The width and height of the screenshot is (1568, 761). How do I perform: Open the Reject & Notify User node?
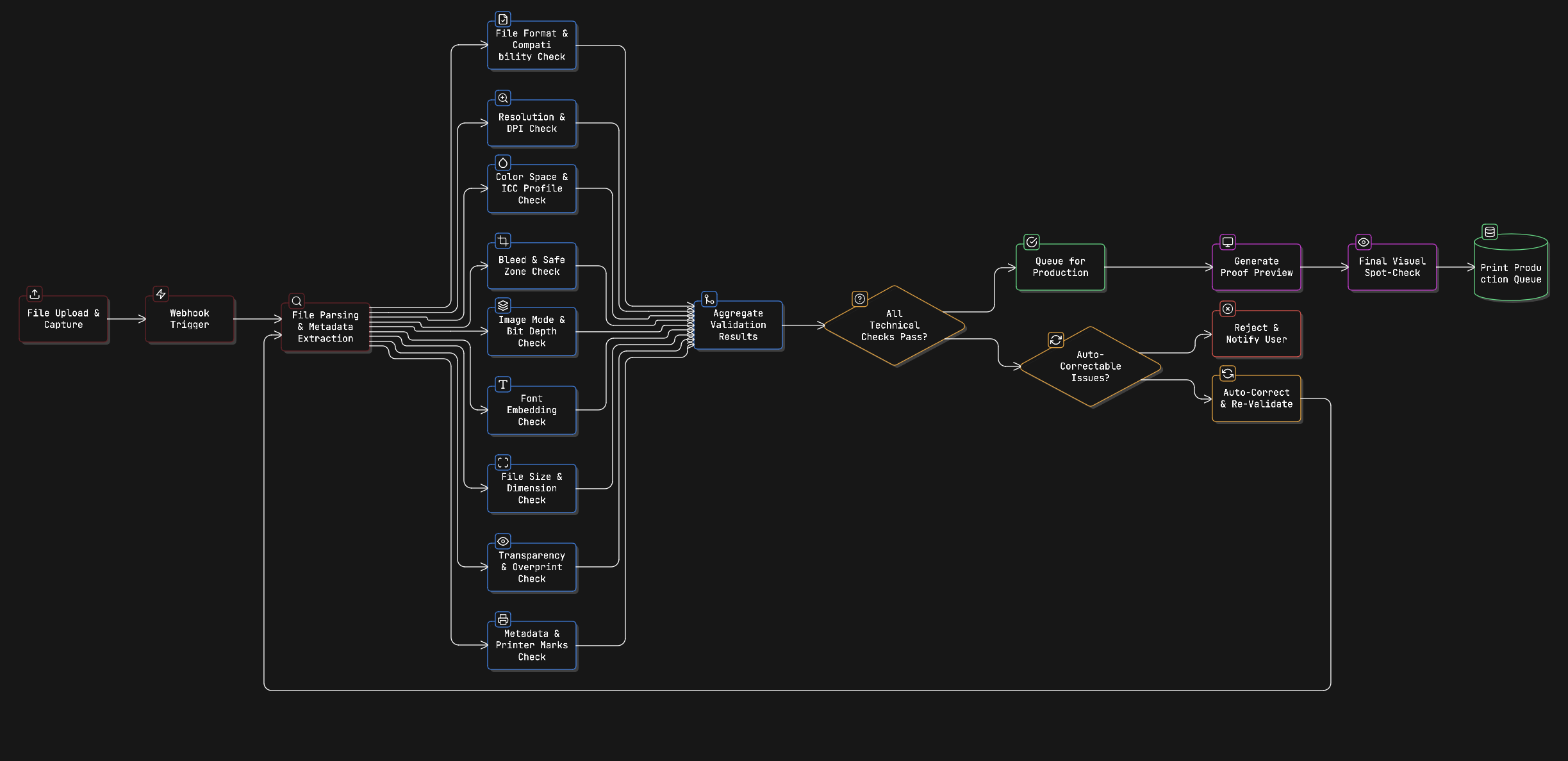pyautogui.click(x=1255, y=333)
